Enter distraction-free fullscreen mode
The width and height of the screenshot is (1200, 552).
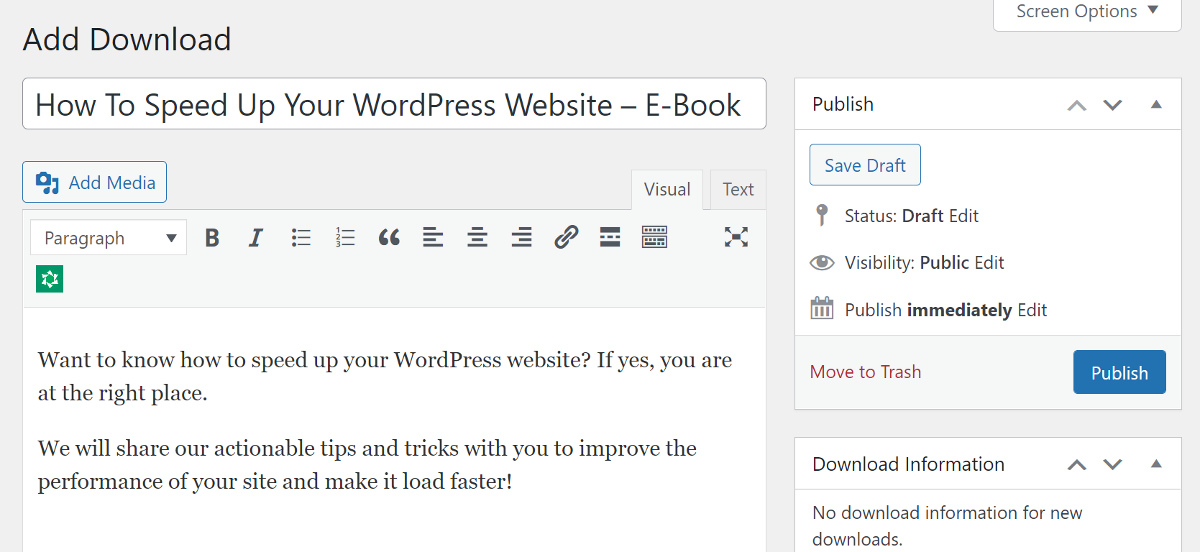(736, 238)
